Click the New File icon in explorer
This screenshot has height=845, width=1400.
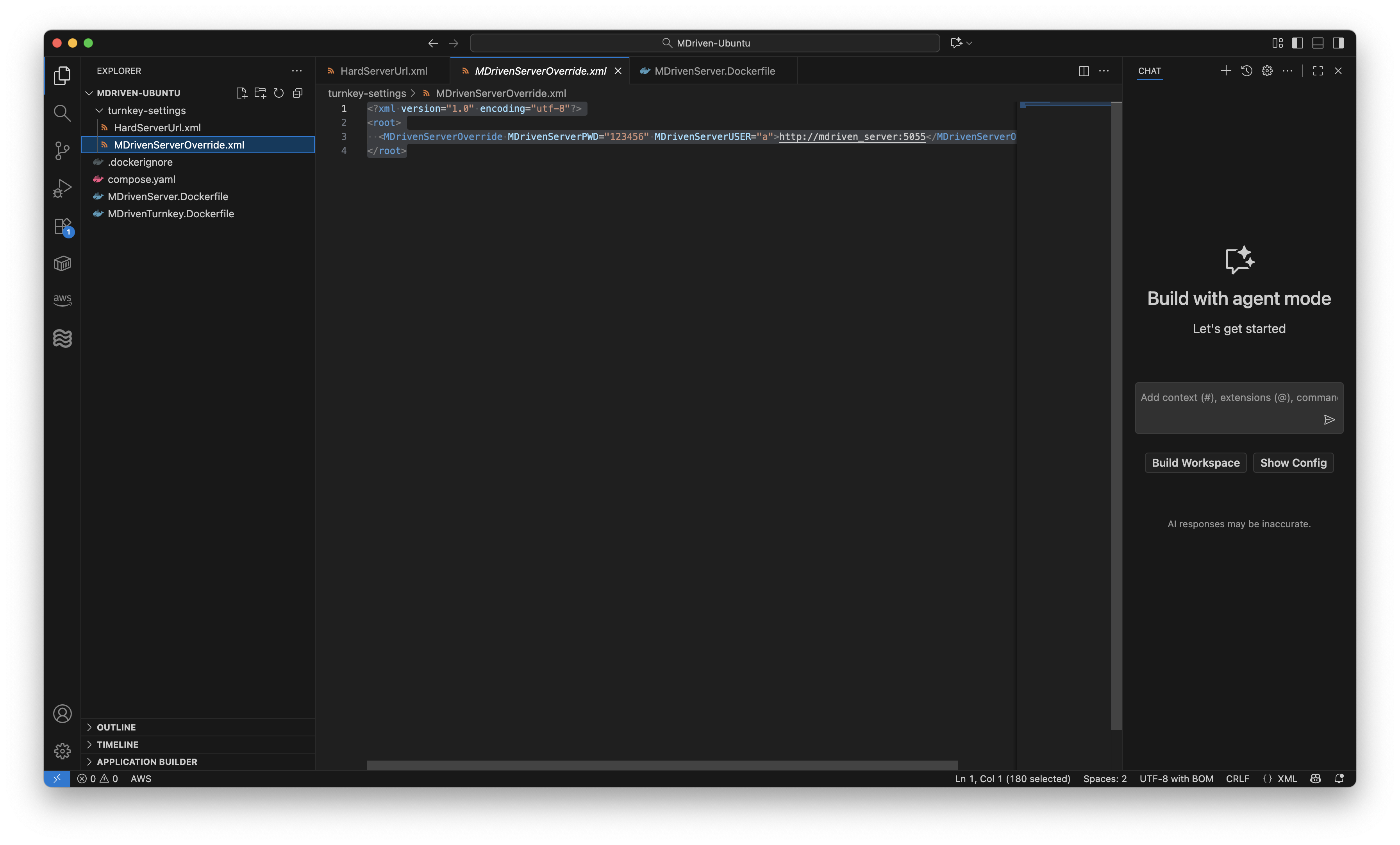click(x=241, y=93)
